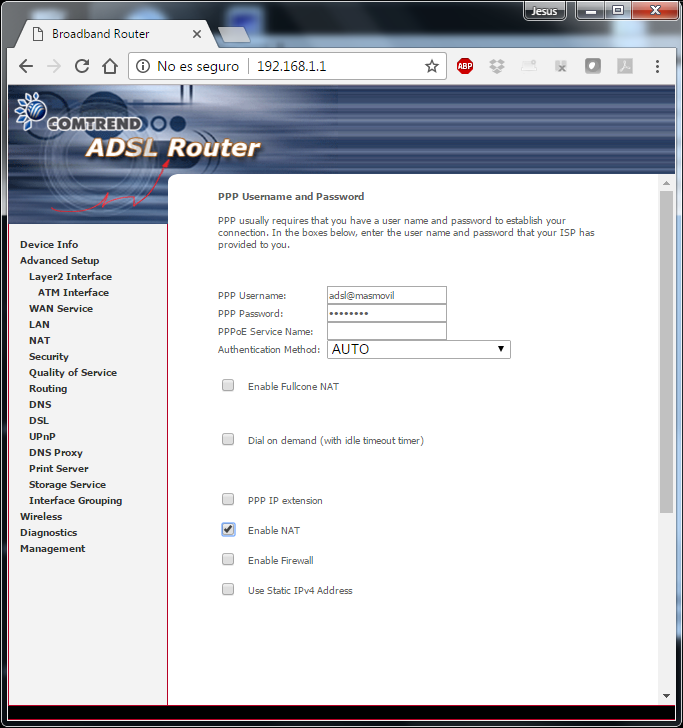The width and height of the screenshot is (683, 728).
Task: Open the Chrome three-dot menu
Action: point(657,66)
